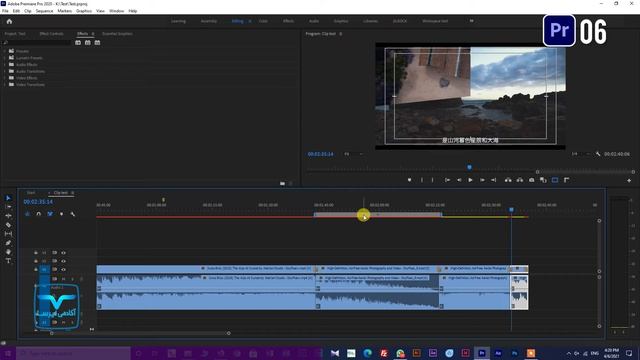Viewport: 640px width, 360px height.
Task: Select the Selection tool in the tools panel
Action: pyautogui.click(x=8, y=198)
